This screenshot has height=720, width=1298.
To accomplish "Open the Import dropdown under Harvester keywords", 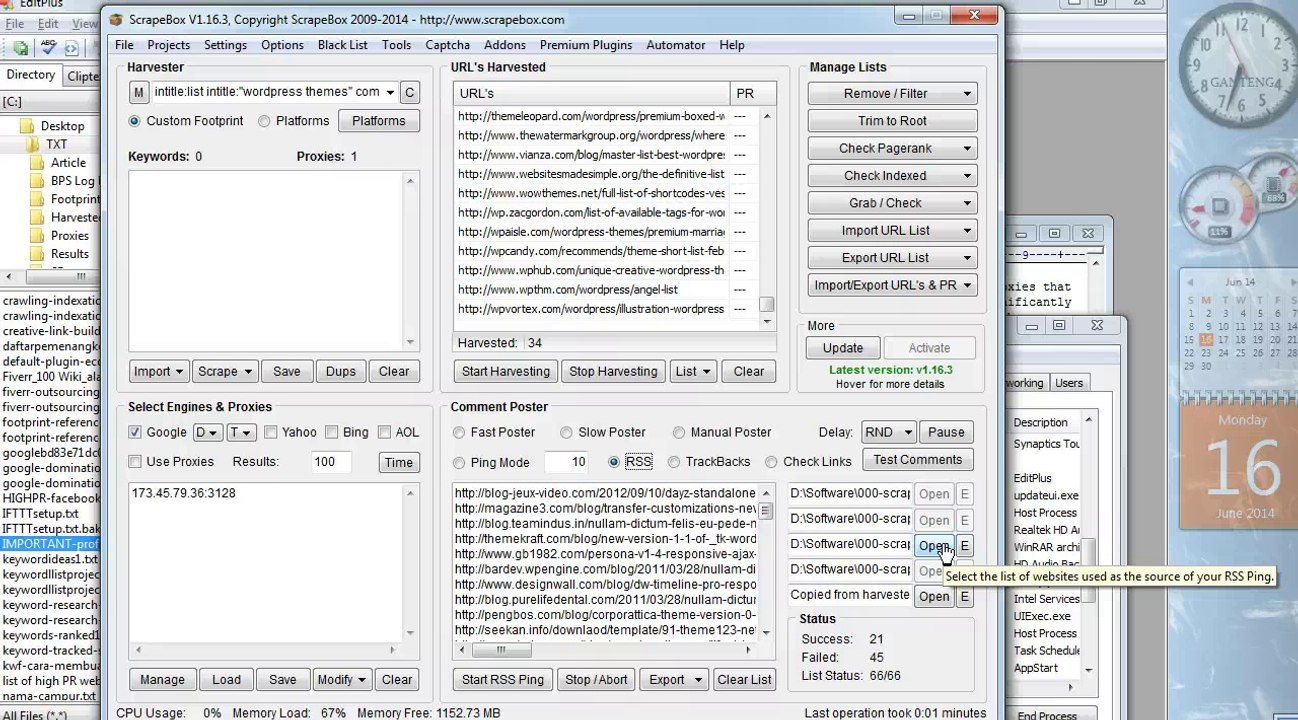I will coord(159,371).
